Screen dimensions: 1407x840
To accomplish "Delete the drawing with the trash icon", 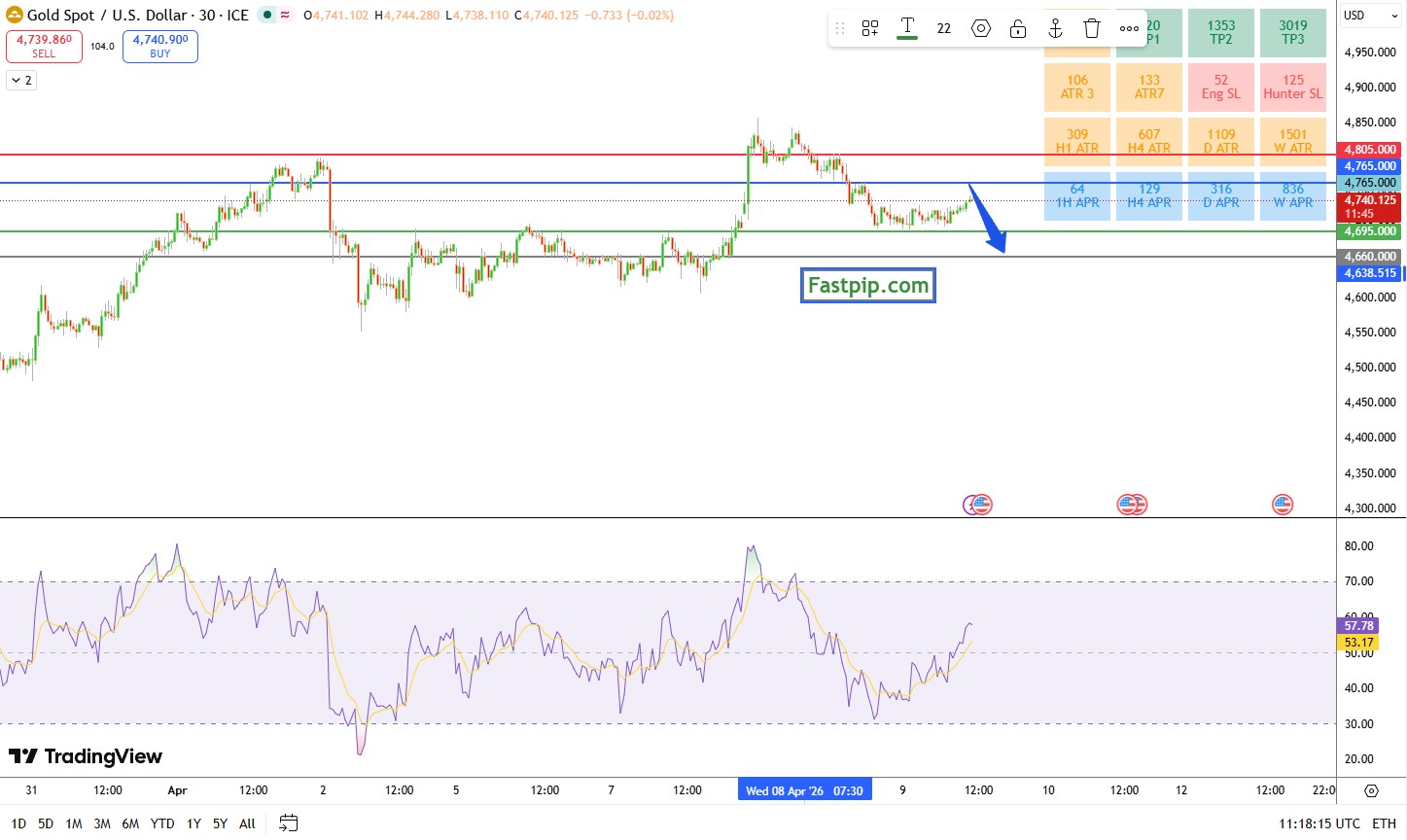I will pos(1092,28).
